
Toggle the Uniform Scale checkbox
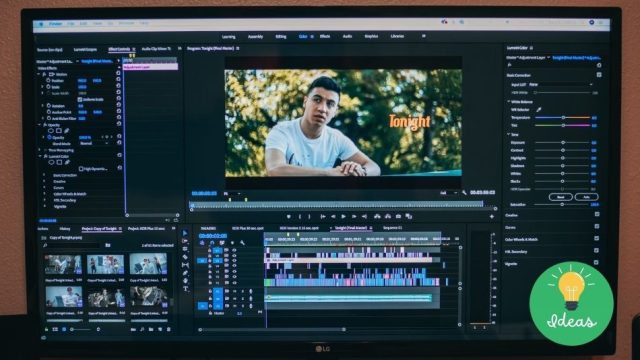coord(80,99)
